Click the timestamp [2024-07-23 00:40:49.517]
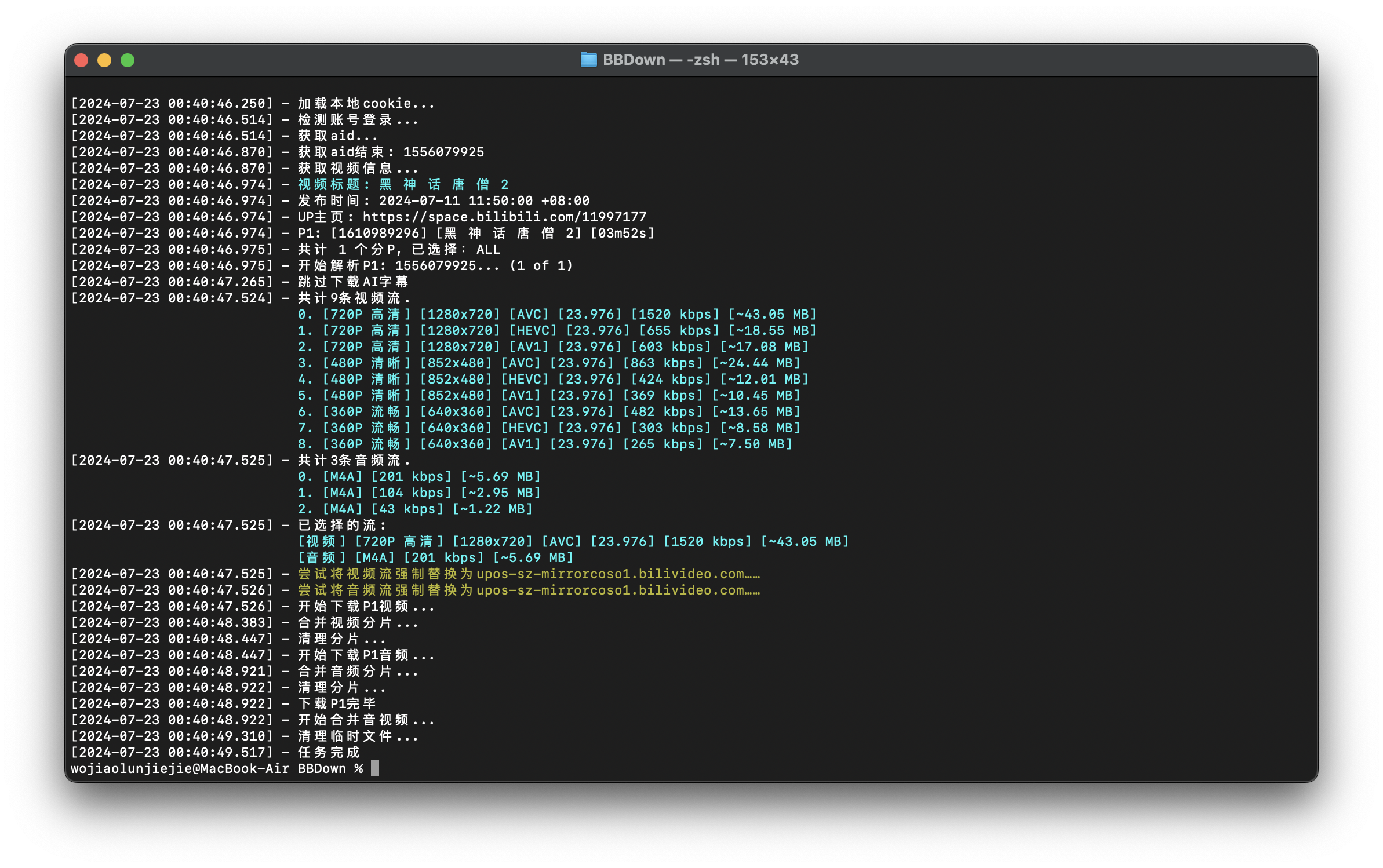The width and height of the screenshot is (1383, 868). point(172,752)
